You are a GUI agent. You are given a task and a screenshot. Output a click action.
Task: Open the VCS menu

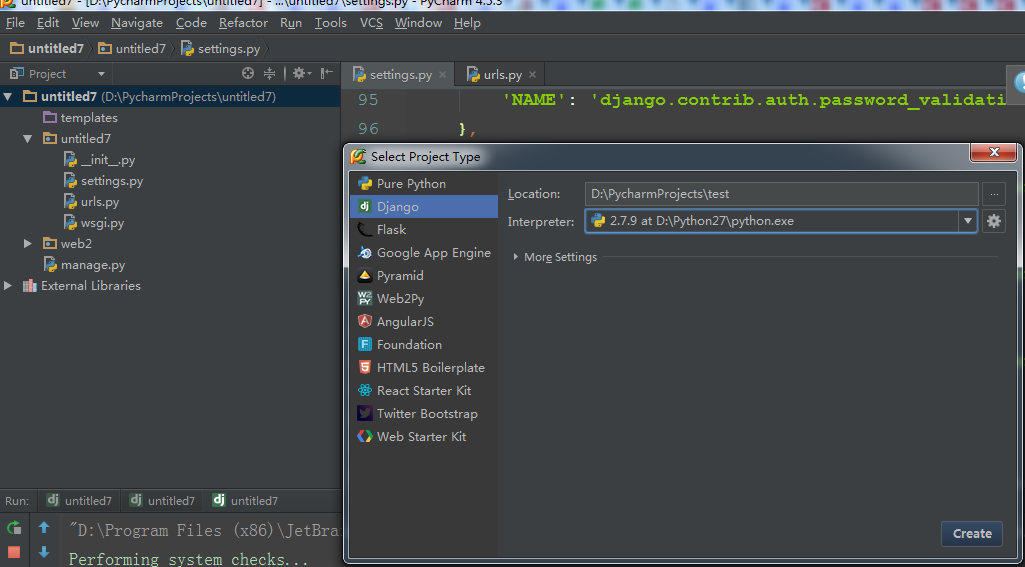pyautogui.click(x=371, y=23)
